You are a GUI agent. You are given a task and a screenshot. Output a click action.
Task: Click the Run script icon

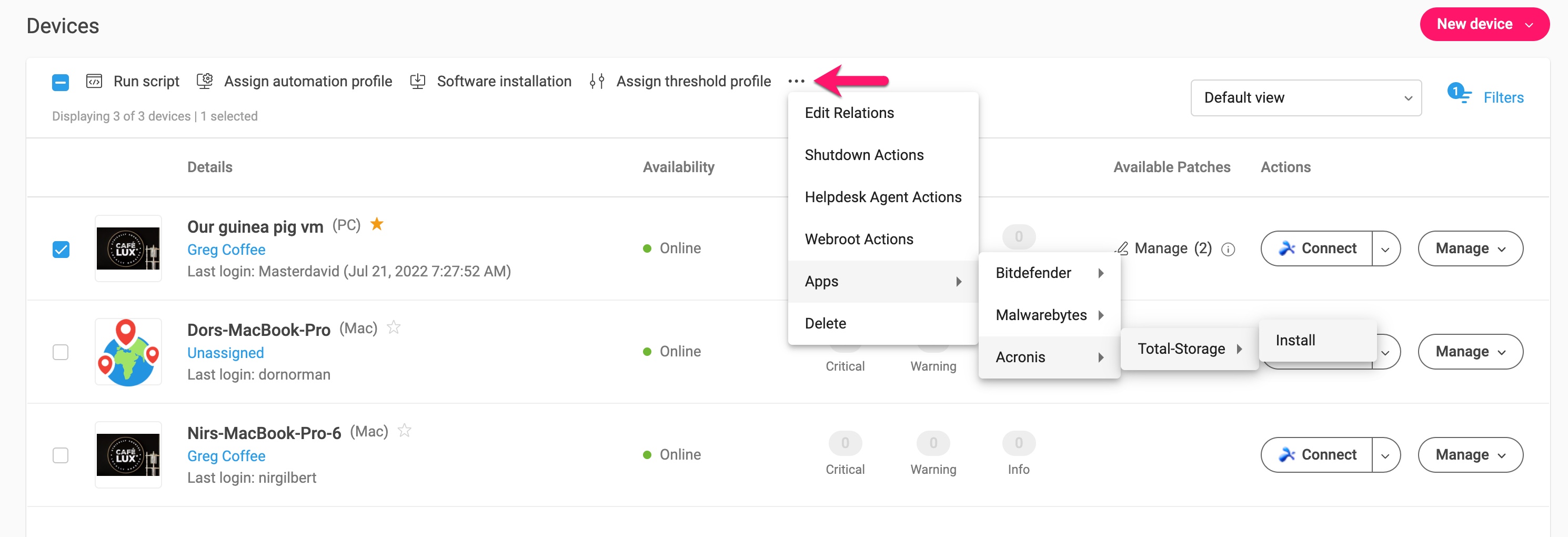click(x=94, y=81)
